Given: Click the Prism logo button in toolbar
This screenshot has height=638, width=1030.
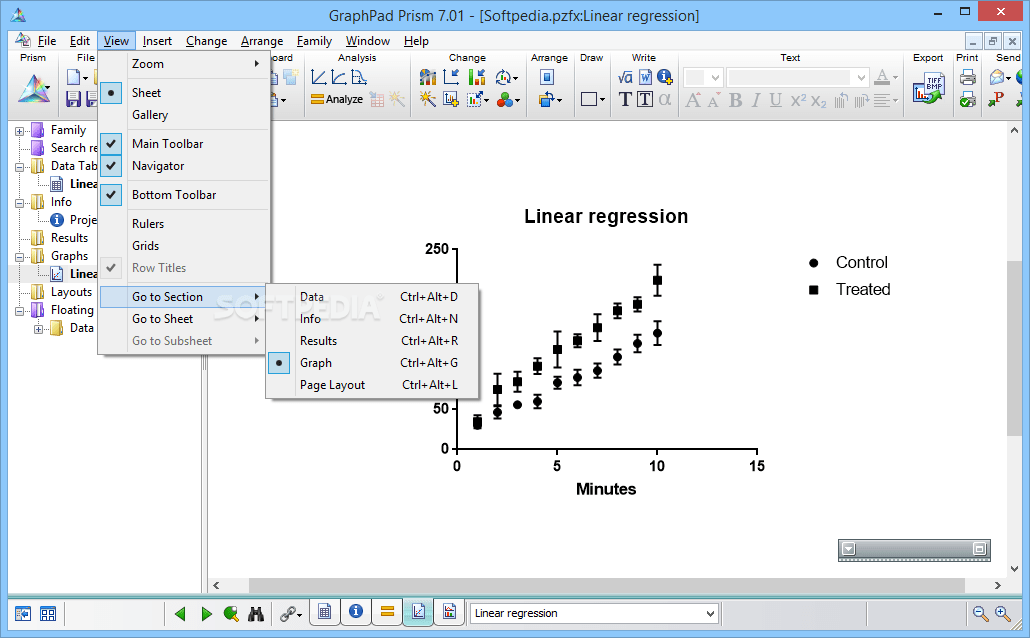Looking at the screenshot, I should click(x=34, y=88).
